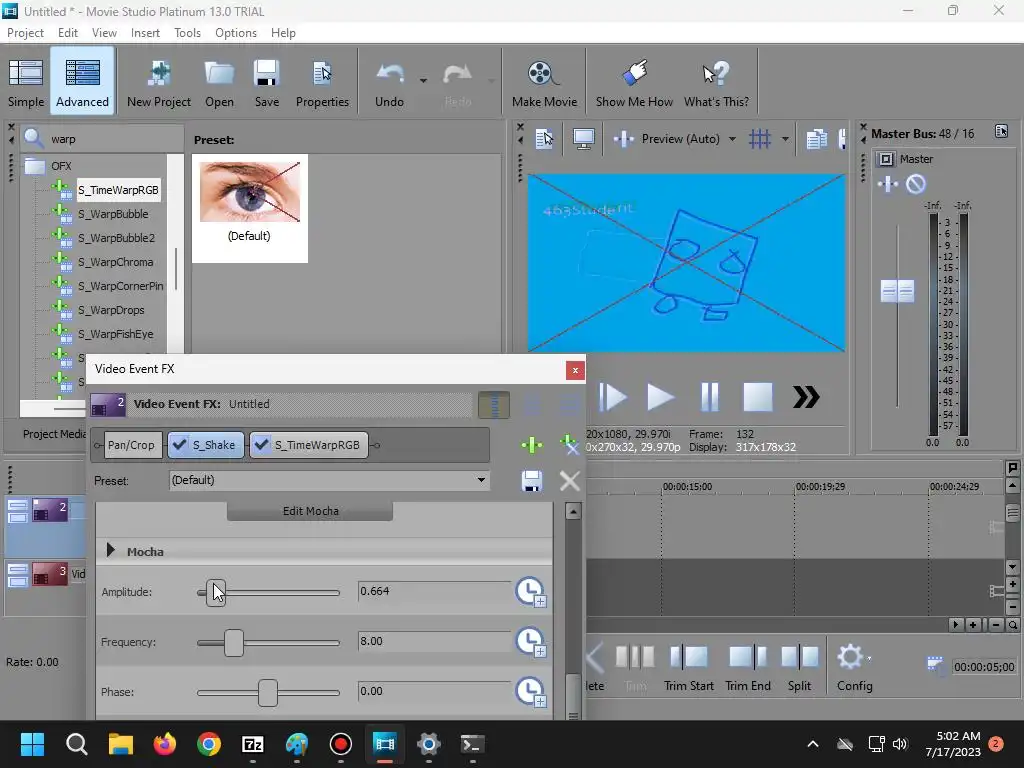This screenshot has width=1024, height=768.
Task: Adjust the Amplitude slider
Action: [216, 593]
